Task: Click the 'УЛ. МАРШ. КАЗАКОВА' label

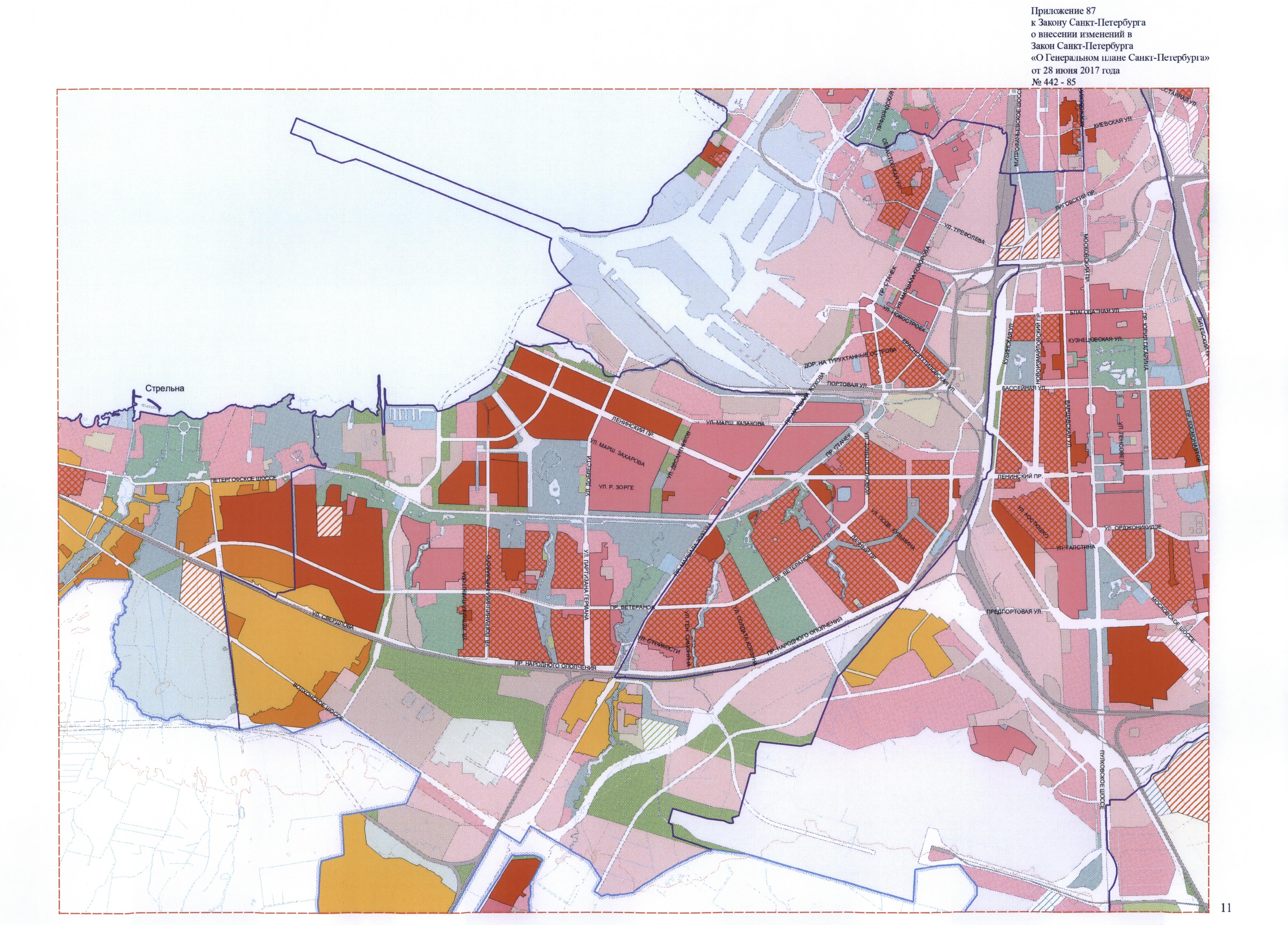Action: (736, 424)
